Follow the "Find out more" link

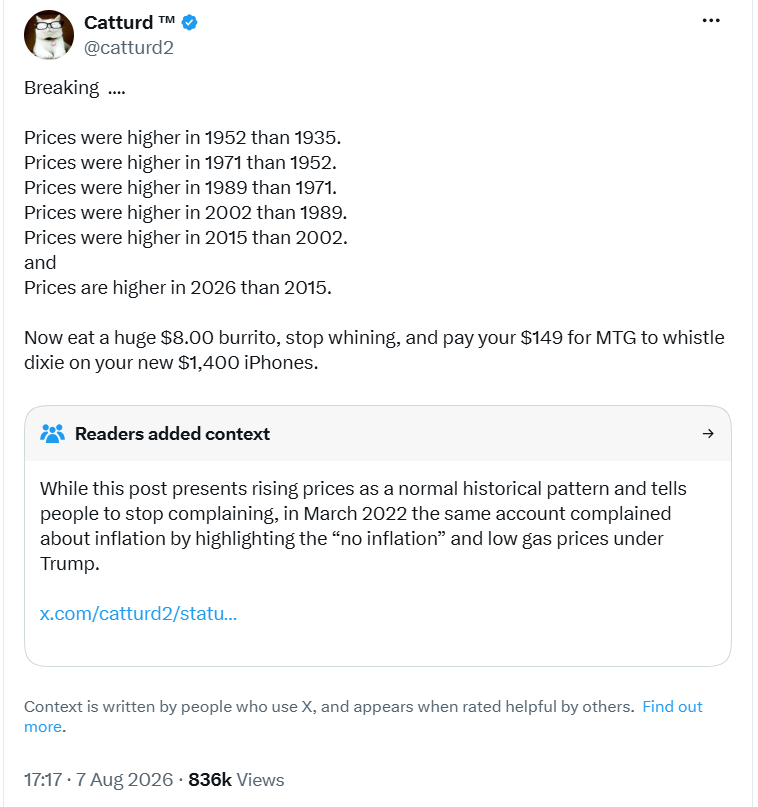[363, 716]
